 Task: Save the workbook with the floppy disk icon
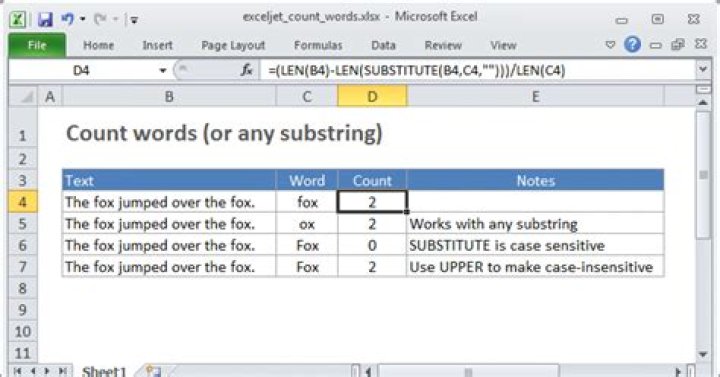coord(45,19)
